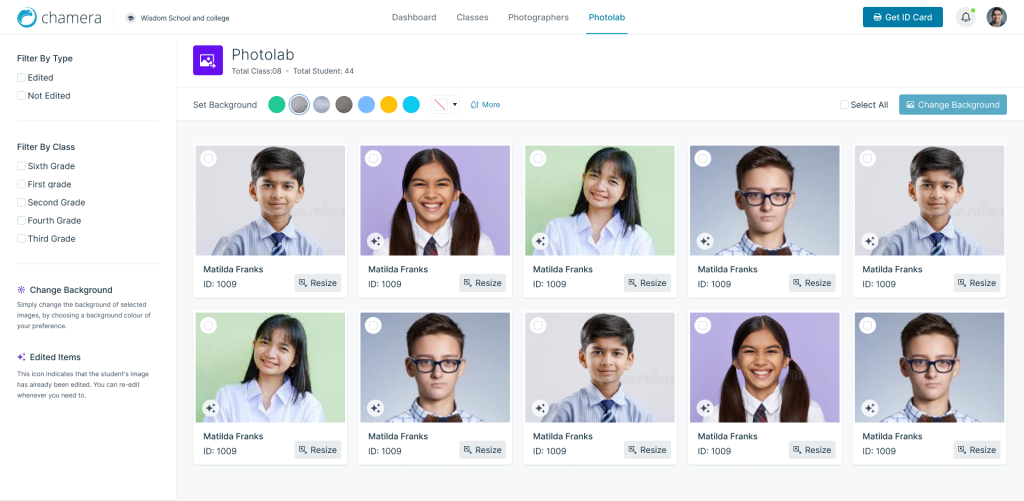
Task: Expand the background swatch dropdown arrow
Action: point(455,105)
